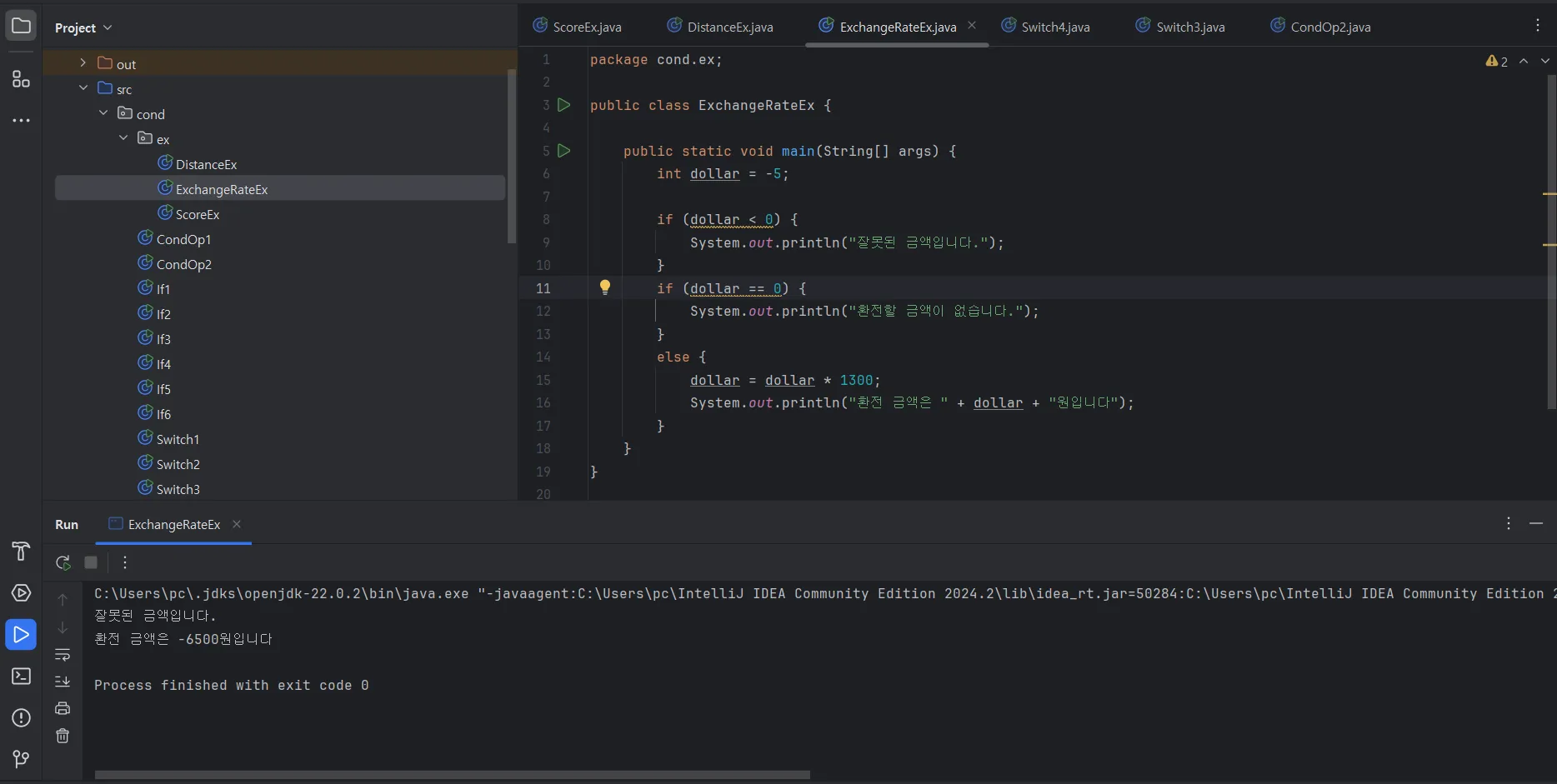
Task: Switch to the CondOp2.java tab
Action: tap(1320, 27)
